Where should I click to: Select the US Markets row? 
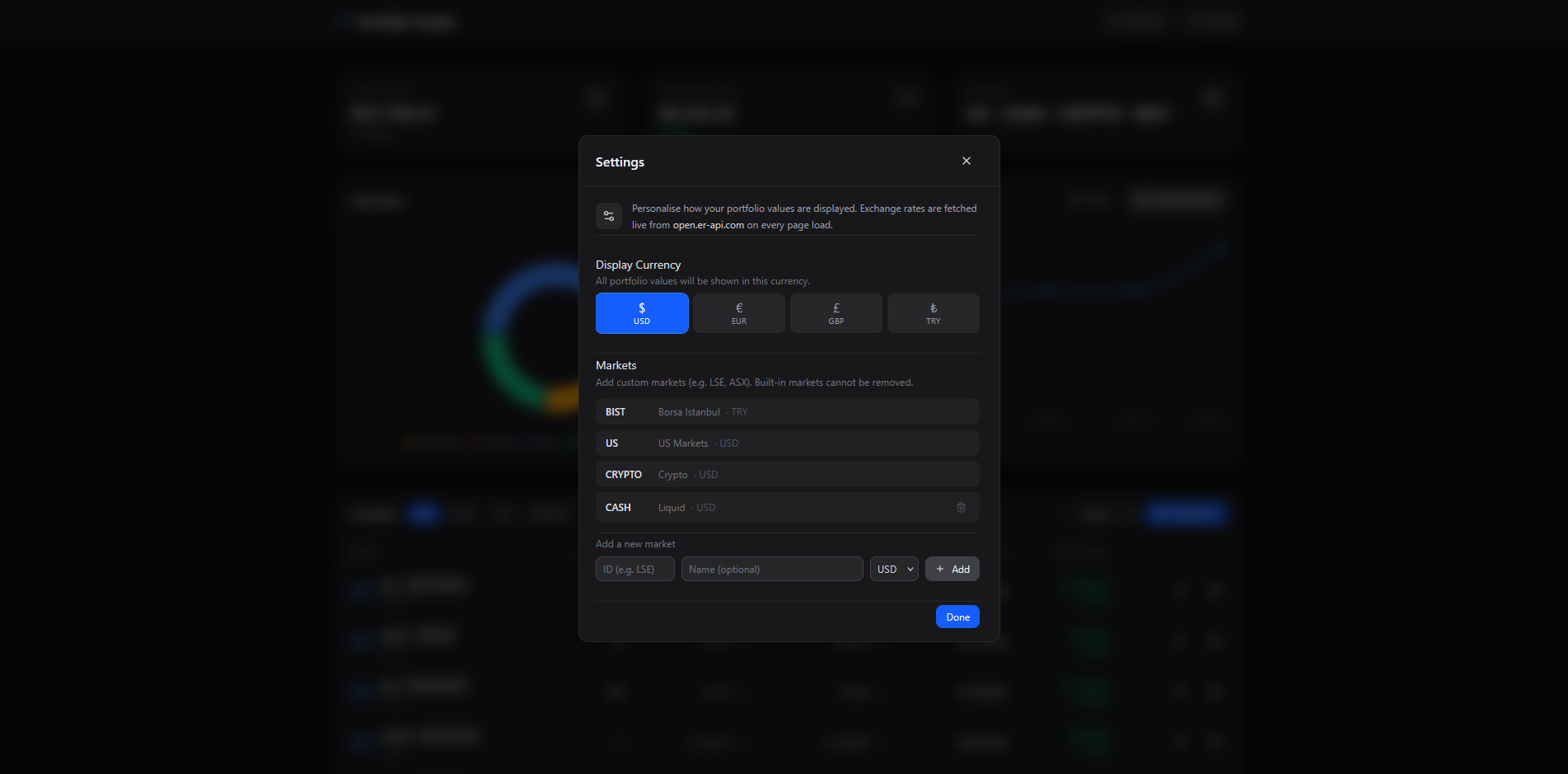(x=787, y=443)
